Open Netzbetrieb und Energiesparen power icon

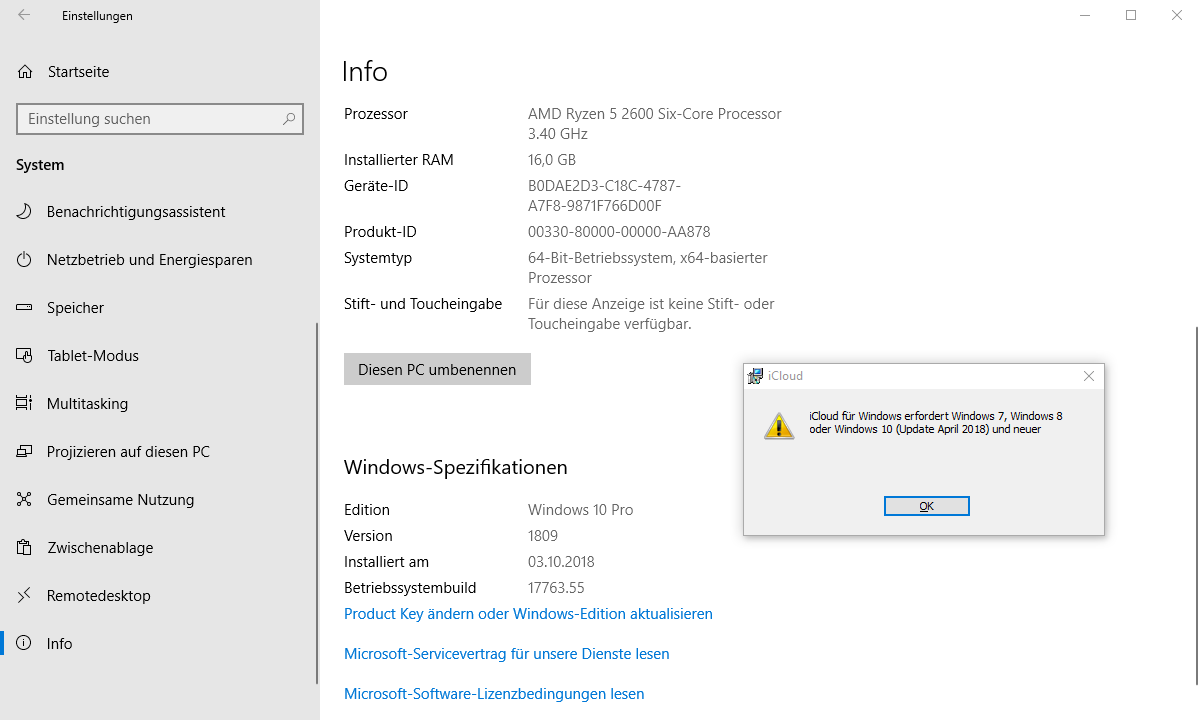pos(25,260)
